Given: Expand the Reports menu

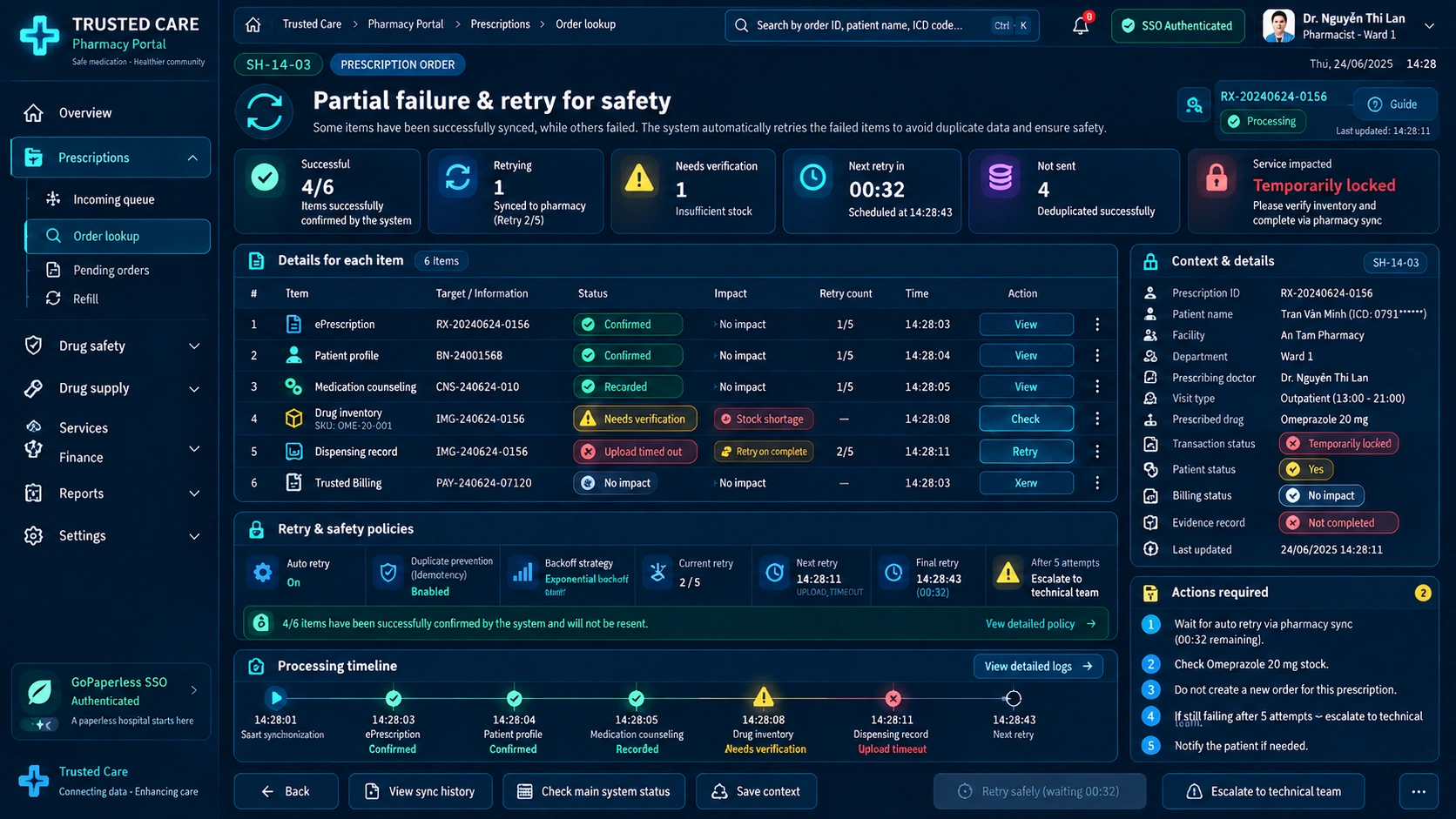Looking at the screenshot, I should (194, 493).
